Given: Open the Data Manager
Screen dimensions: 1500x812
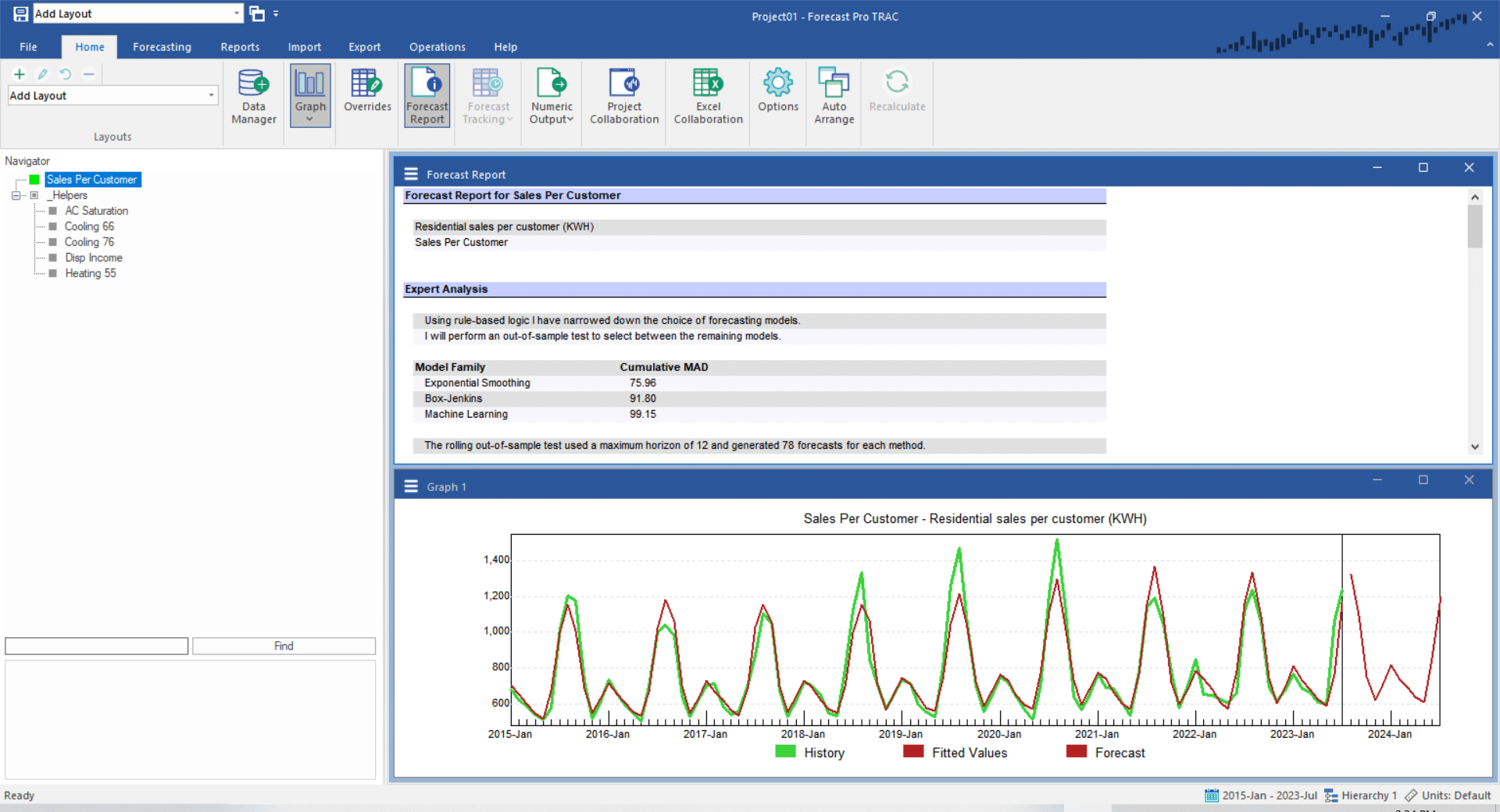Looking at the screenshot, I should (x=253, y=96).
